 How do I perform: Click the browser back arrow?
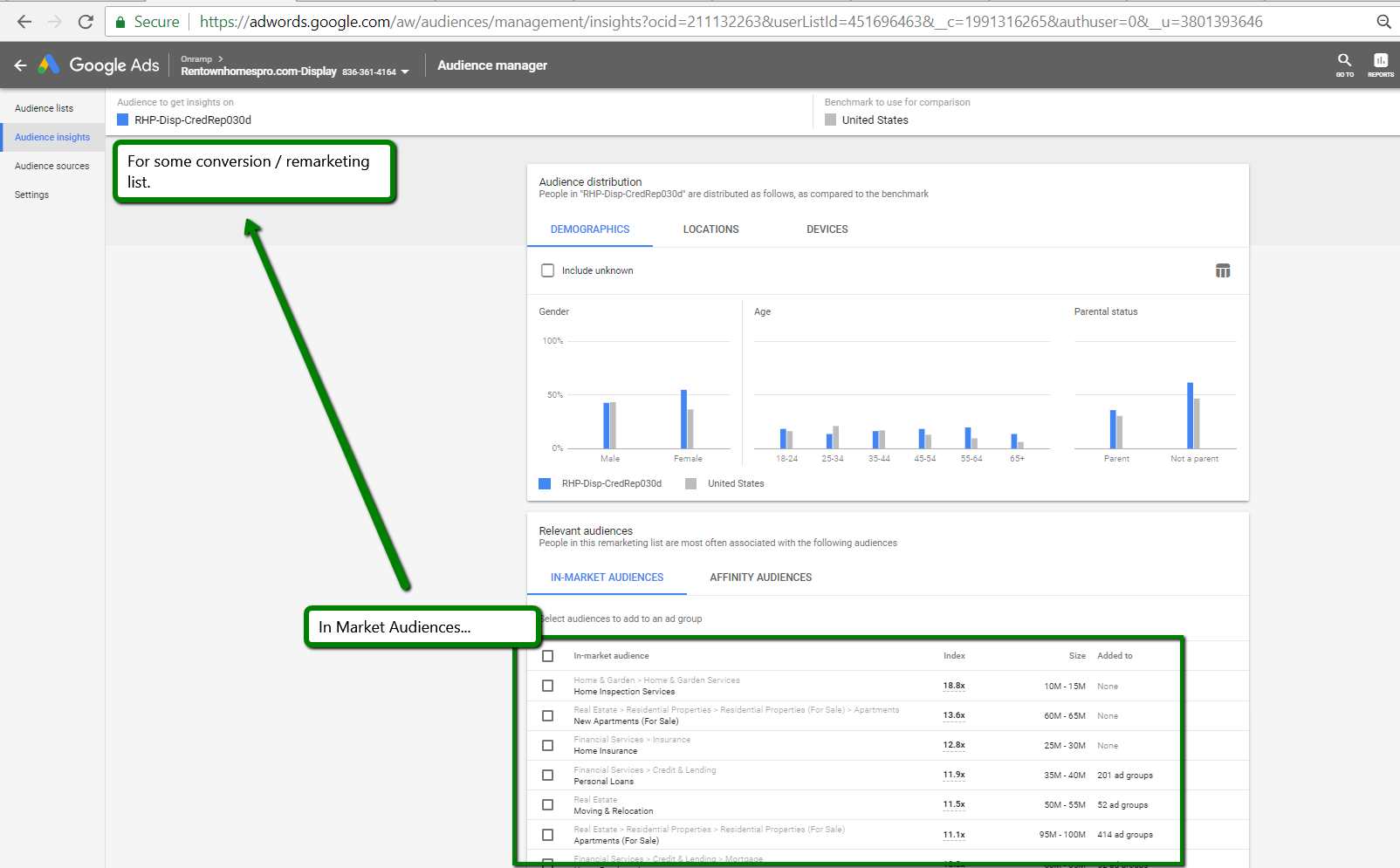24,22
